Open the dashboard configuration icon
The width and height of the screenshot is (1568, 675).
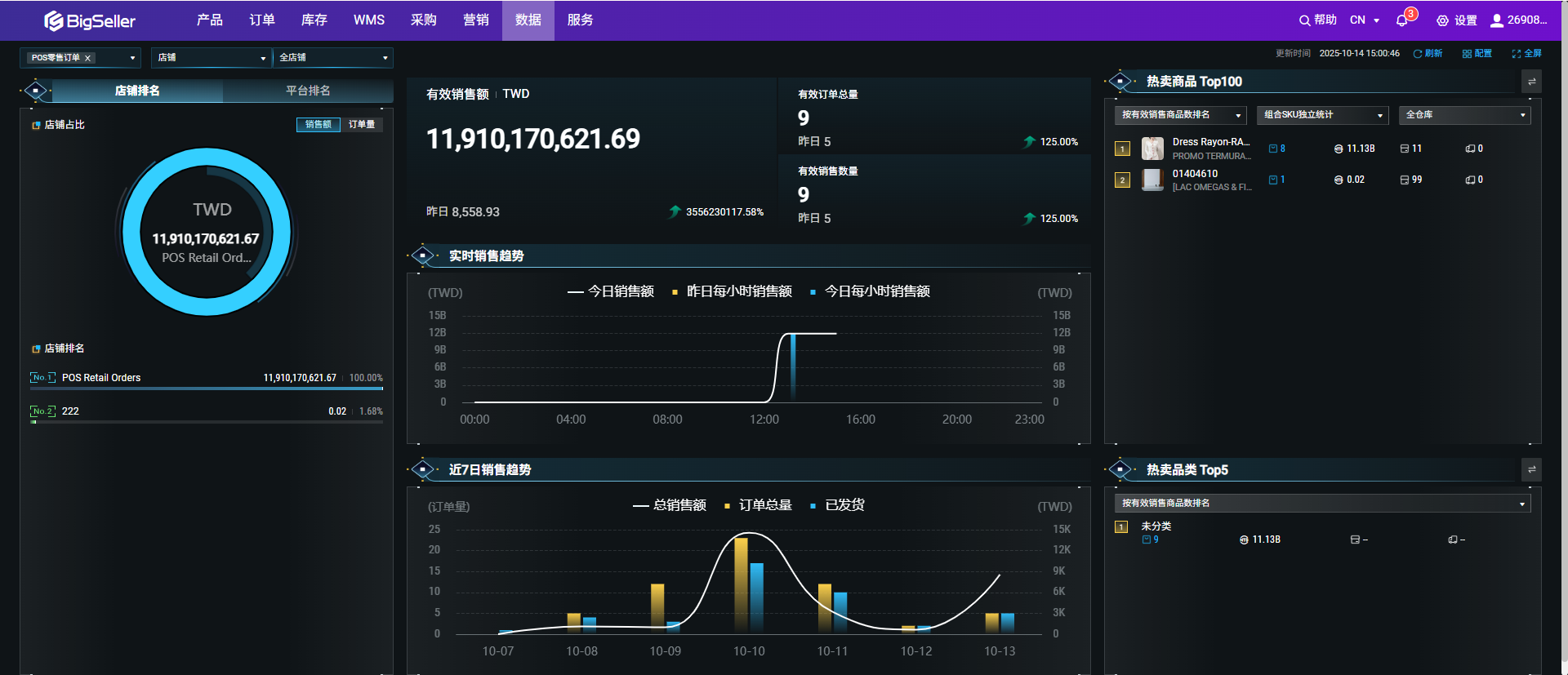[1467, 54]
